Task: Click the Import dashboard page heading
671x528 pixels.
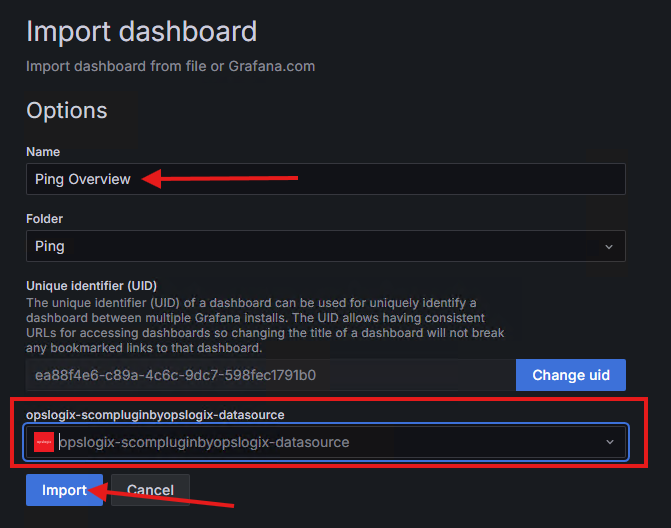Action: click(x=141, y=31)
